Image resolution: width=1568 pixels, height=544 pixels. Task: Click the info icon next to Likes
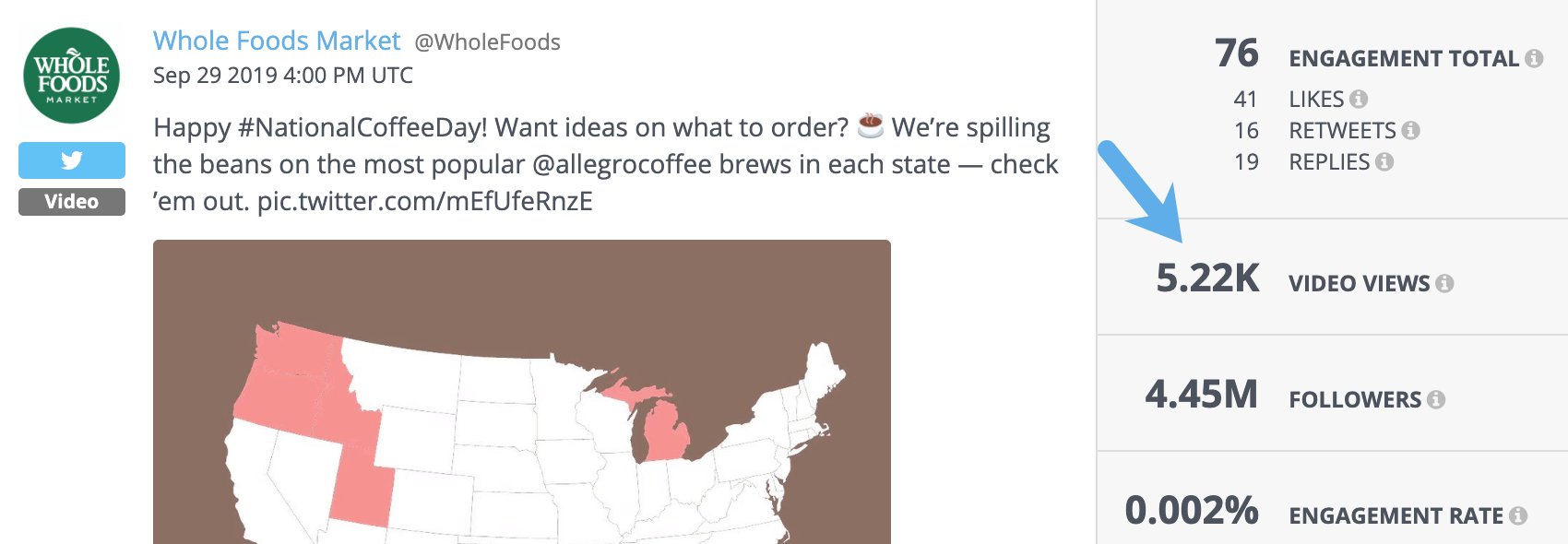[1359, 99]
